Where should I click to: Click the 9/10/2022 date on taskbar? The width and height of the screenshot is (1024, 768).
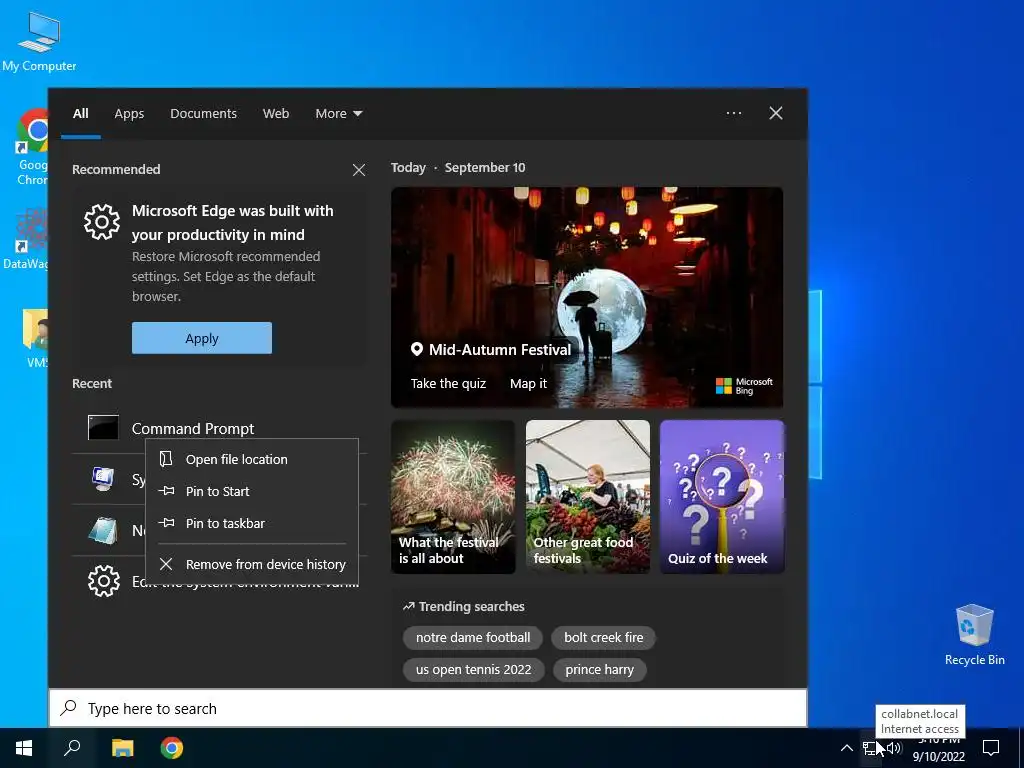pos(938,757)
